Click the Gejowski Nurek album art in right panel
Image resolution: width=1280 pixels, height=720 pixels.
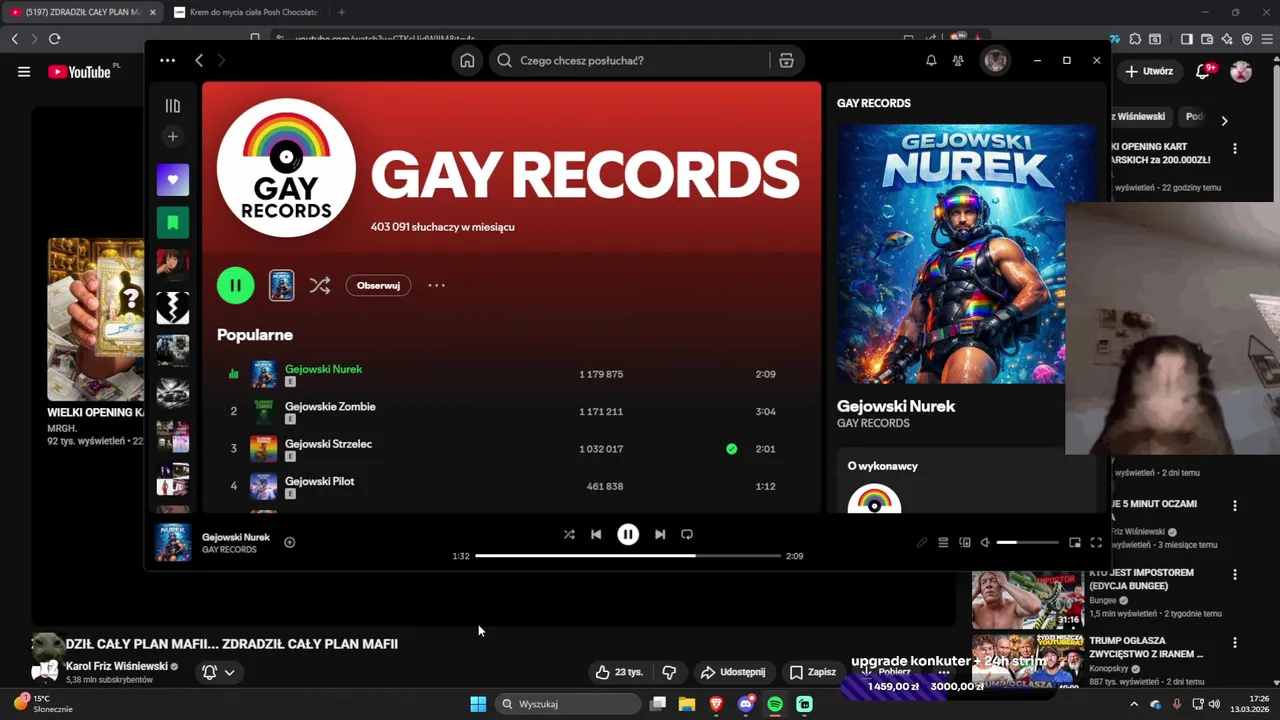tap(966, 254)
